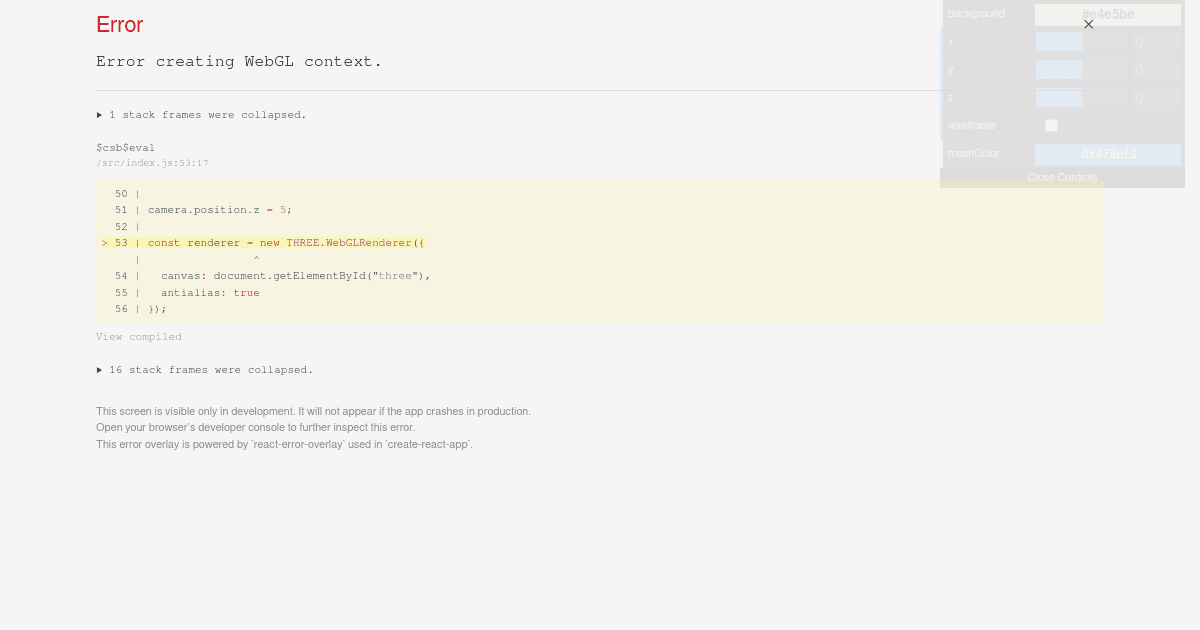The image size is (1200, 630).
Task: Click the View compiled link
Action: click(x=139, y=337)
